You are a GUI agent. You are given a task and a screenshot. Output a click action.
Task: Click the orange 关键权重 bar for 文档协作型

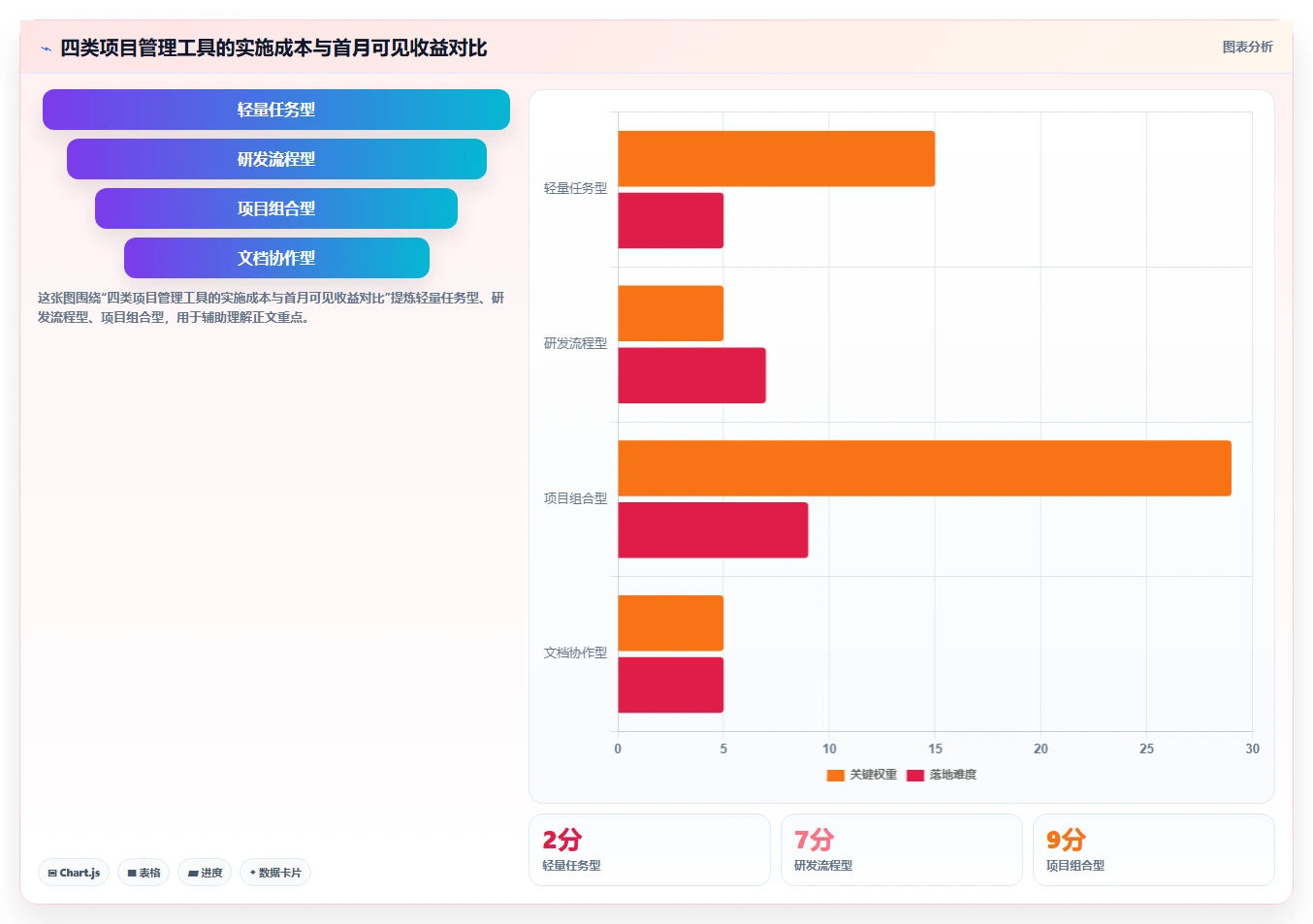coord(670,622)
